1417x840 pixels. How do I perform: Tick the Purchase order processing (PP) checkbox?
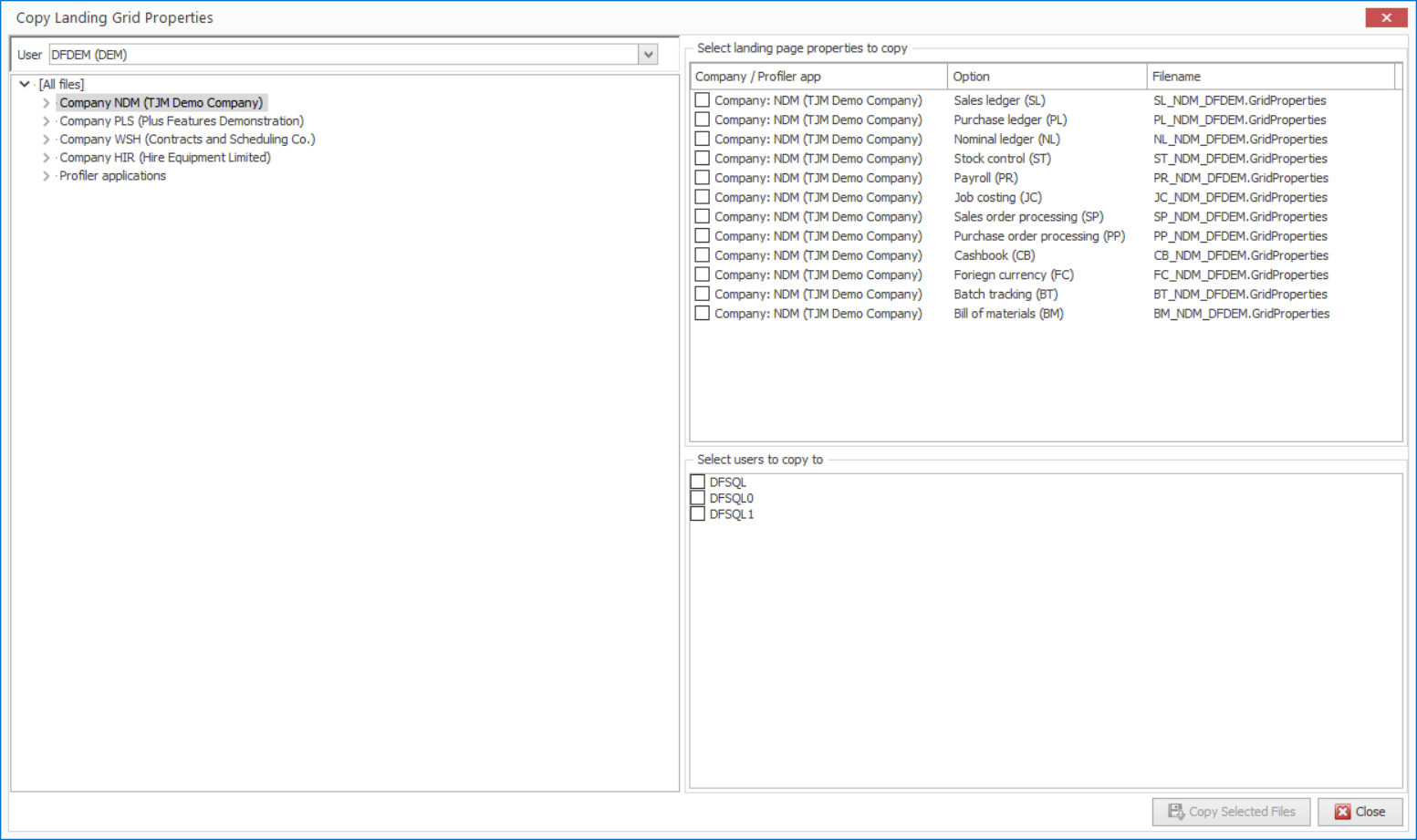click(x=702, y=235)
